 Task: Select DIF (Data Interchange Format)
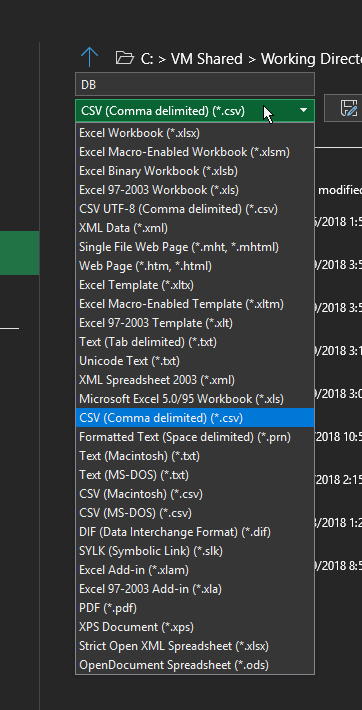pos(195,532)
